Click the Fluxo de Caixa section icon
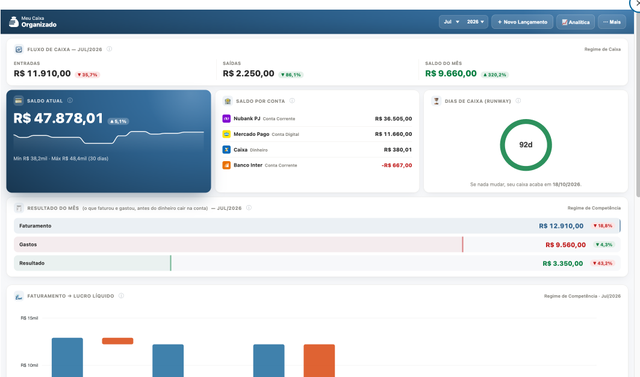Image resolution: width=640 pixels, height=377 pixels. tap(19, 49)
